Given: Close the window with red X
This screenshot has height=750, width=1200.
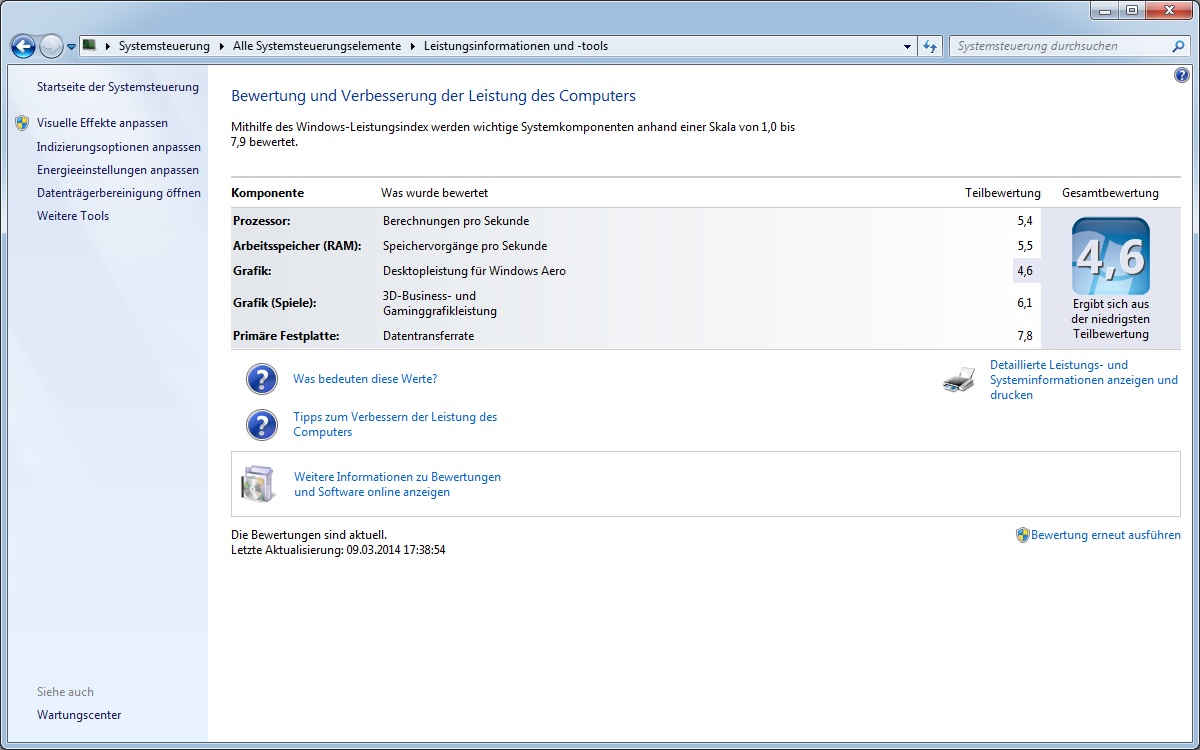Looking at the screenshot, I should tap(1167, 10).
